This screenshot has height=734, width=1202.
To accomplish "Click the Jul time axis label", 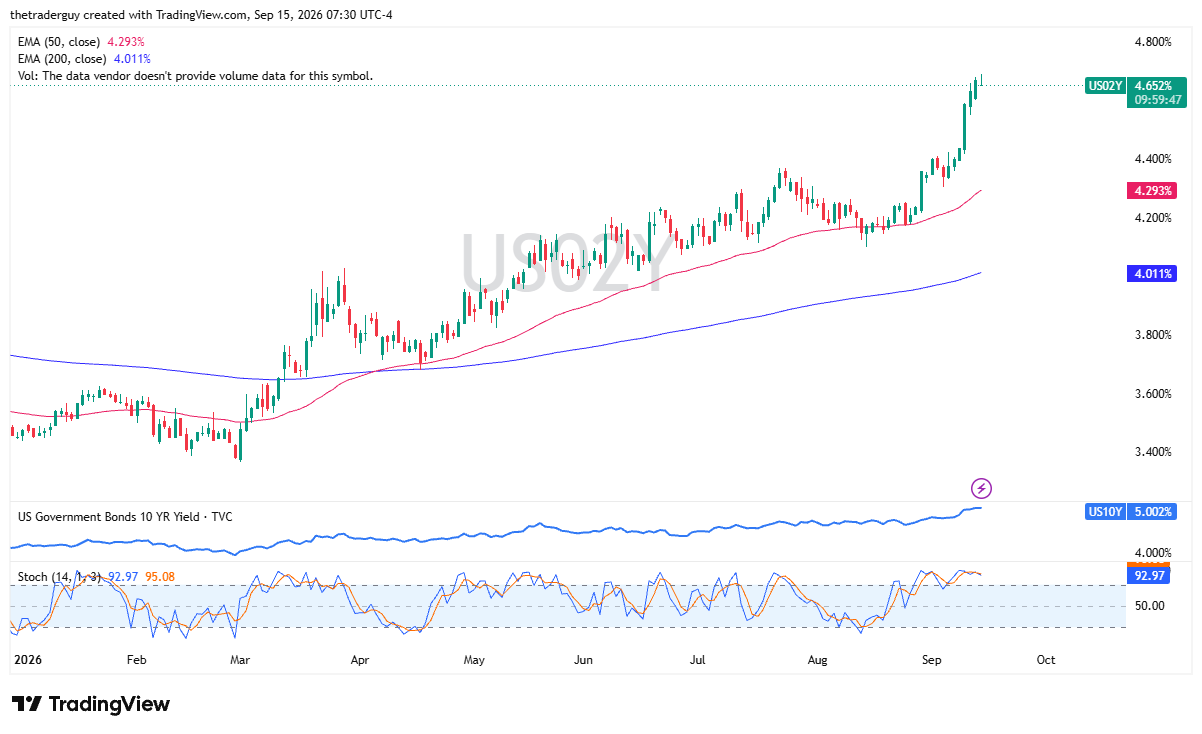I will pyautogui.click(x=698, y=660).
